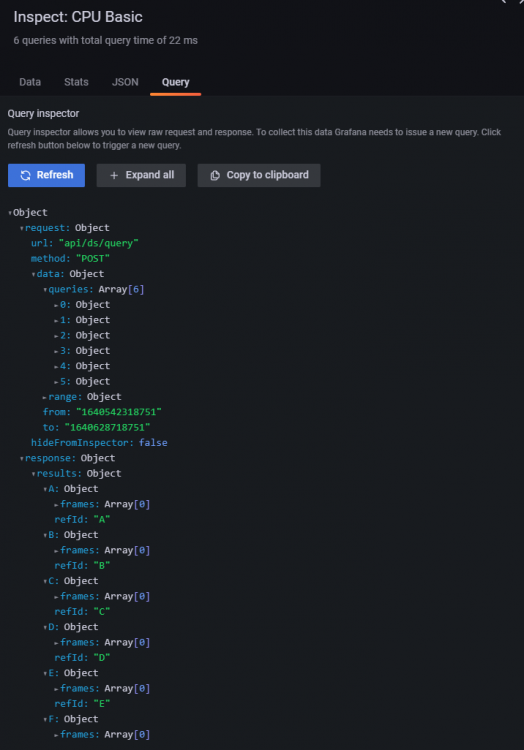Click the Refresh circular arrows icon
The height and width of the screenshot is (750, 524).
click(25, 176)
